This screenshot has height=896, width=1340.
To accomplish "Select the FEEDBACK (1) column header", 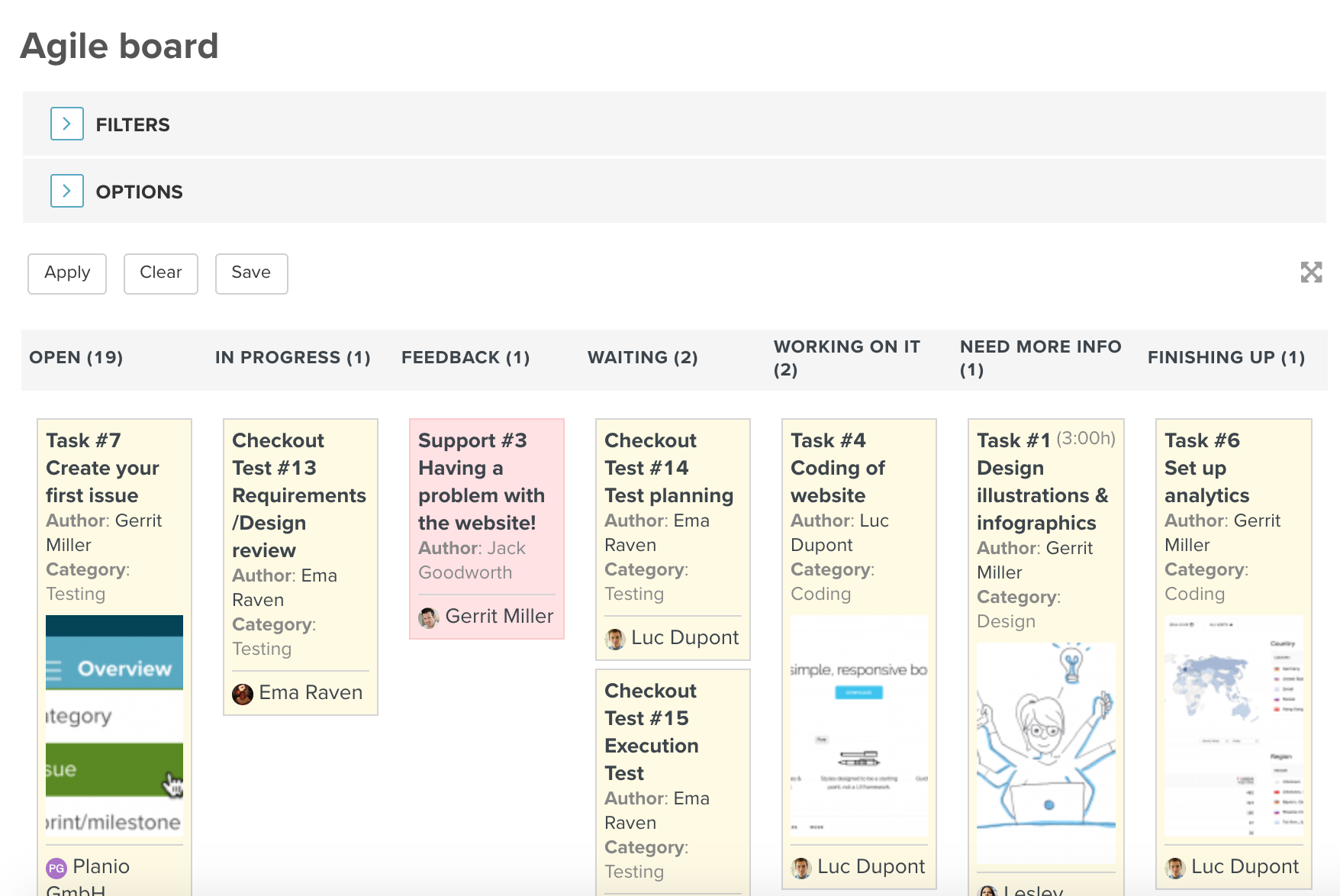I will coord(465,357).
